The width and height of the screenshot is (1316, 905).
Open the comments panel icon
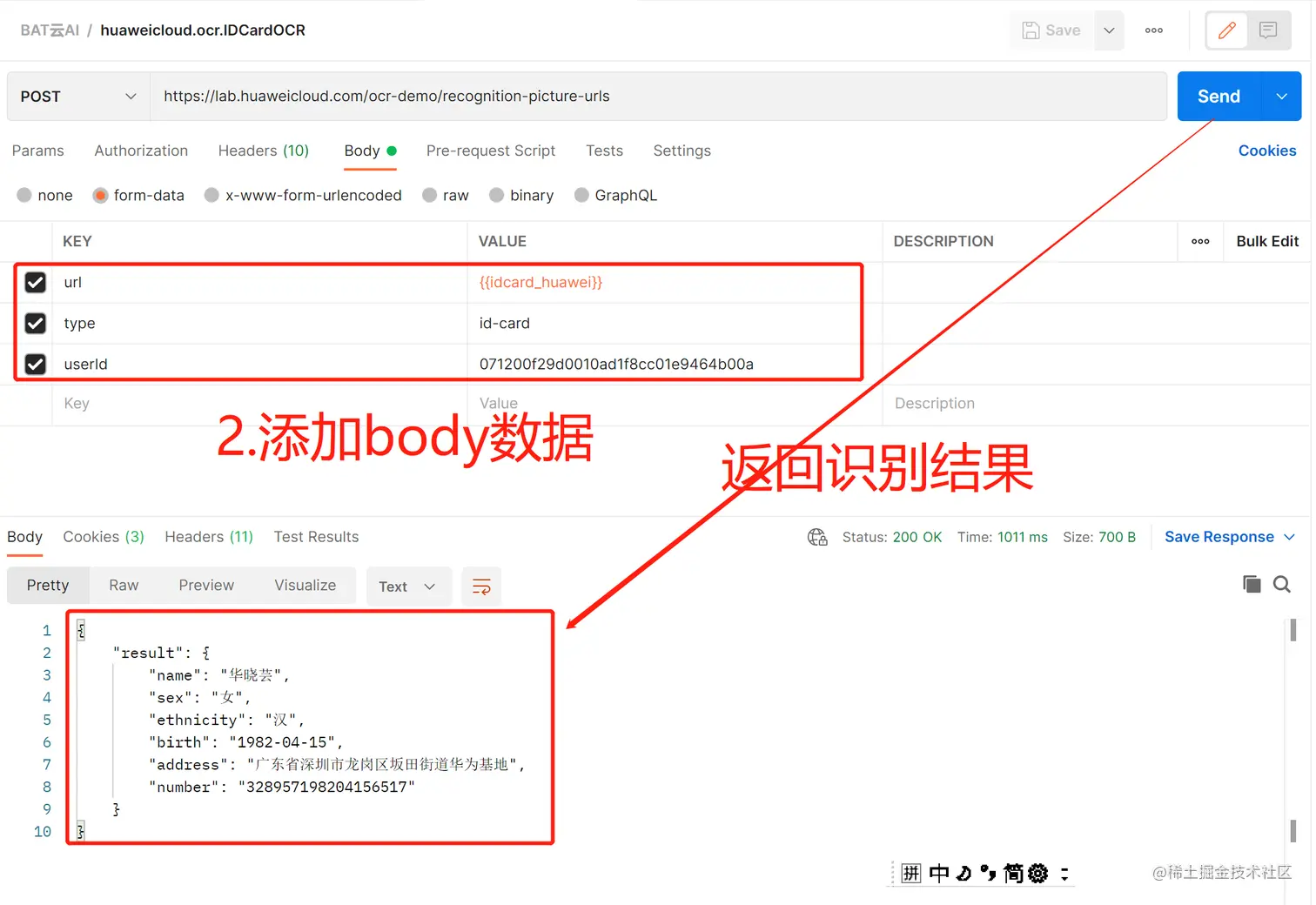tap(1268, 30)
